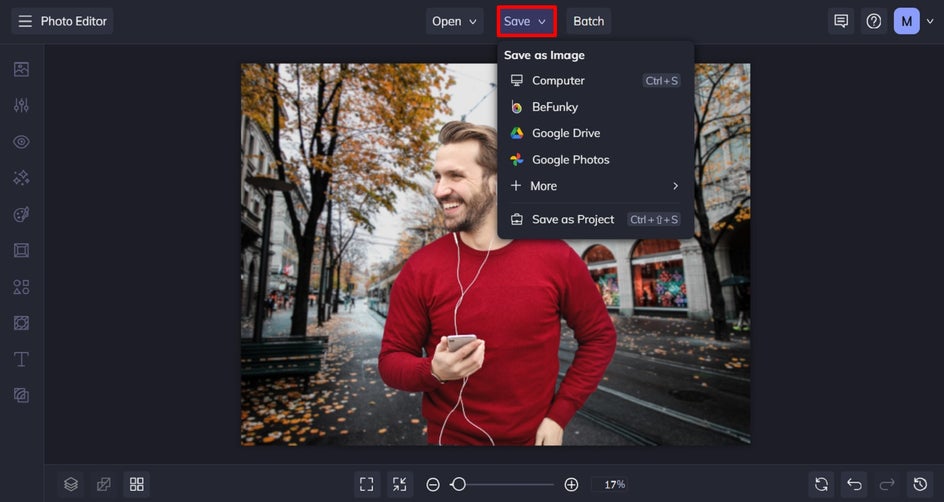The width and height of the screenshot is (944, 502).
Task: Open the Graphics shapes tool
Action: click(x=21, y=287)
